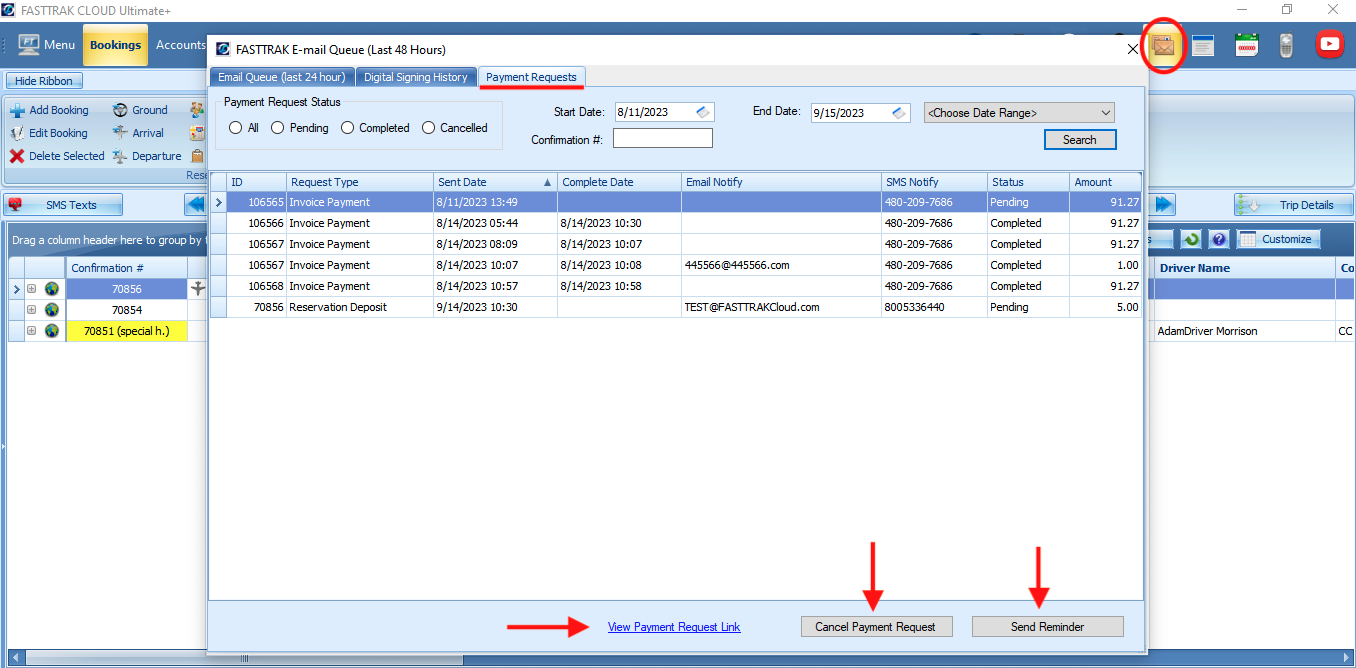This screenshot has width=1356, height=668.
Task: Click the globe icon in row 70856
Action: (x=52, y=289)
